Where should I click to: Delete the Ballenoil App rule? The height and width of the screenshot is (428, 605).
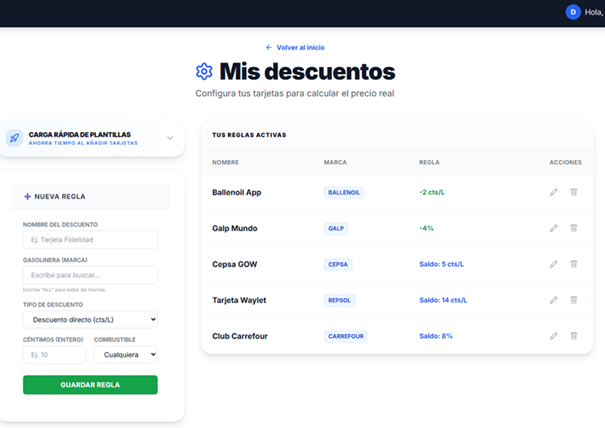pos(574,192)
